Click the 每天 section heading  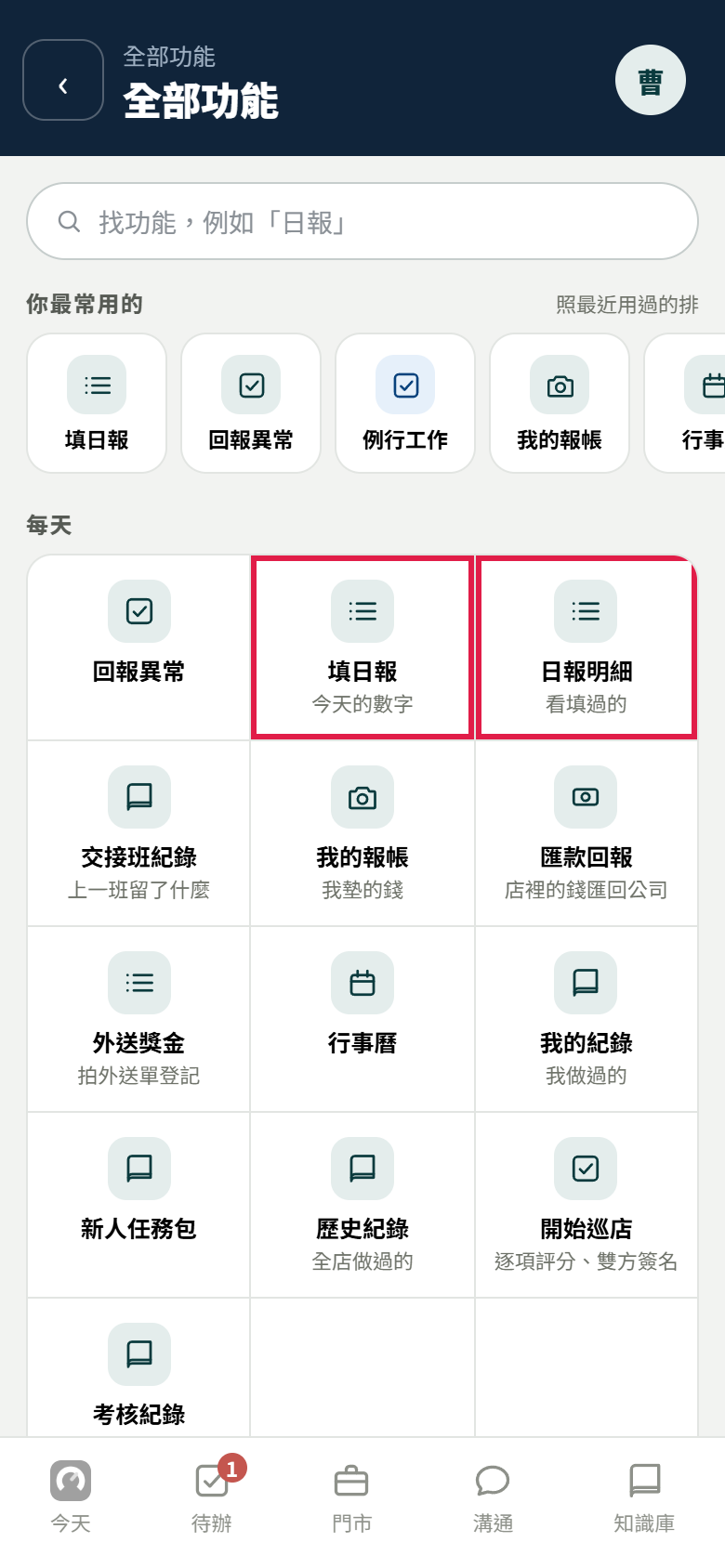pyautogui.click(x=49, y=525)
